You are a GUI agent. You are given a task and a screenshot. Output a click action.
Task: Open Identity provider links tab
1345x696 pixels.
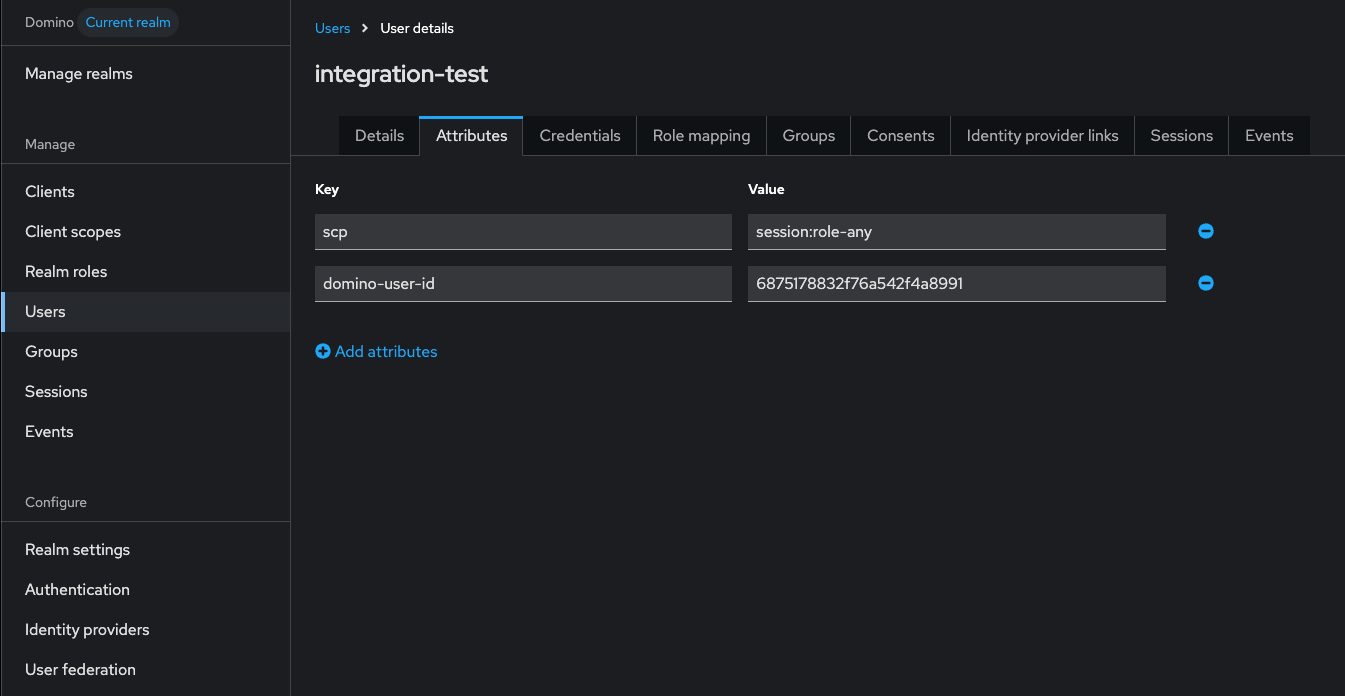click(x=1042, y=136)
